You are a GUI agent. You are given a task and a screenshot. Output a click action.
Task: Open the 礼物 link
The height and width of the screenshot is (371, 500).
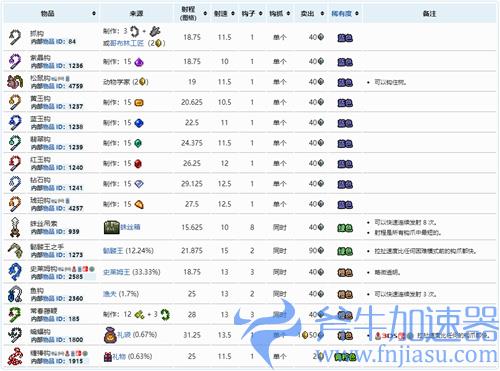[x=119, y=357]
